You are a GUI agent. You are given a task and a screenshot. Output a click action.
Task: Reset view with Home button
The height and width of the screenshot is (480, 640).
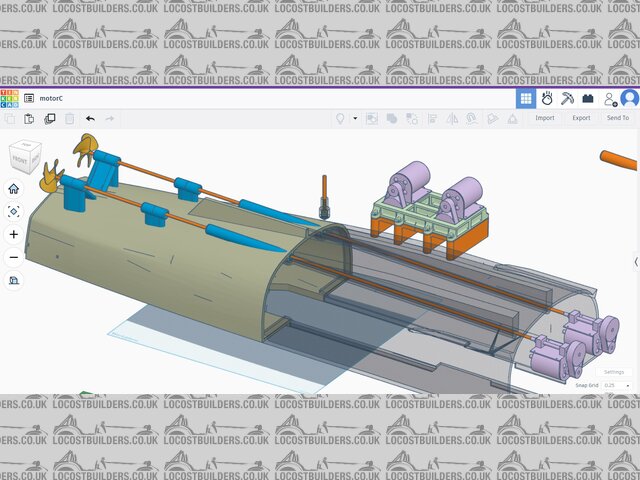coord(14,188)
